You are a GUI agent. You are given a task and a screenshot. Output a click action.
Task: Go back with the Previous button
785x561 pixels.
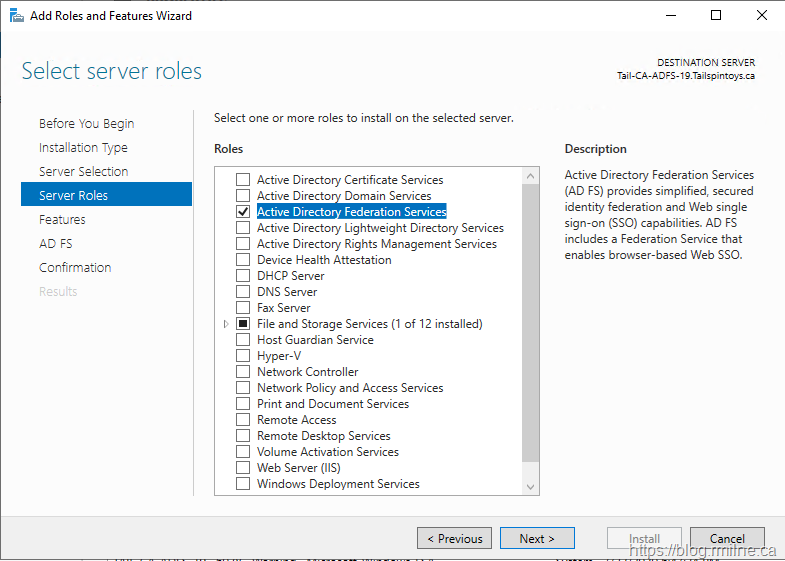454,538
